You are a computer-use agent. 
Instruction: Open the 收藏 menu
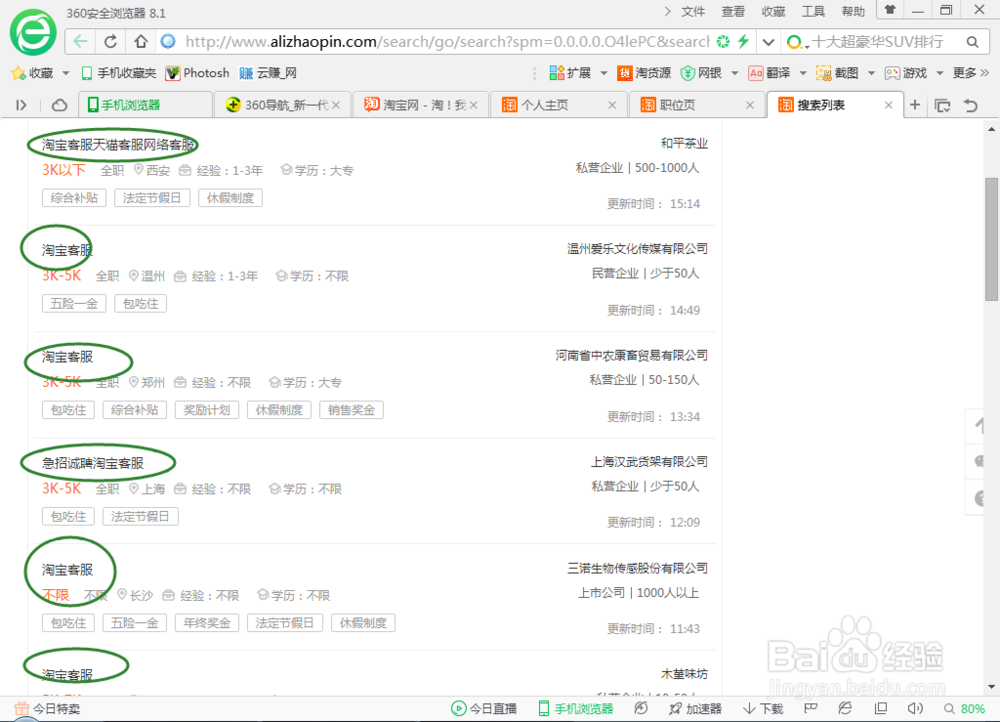coord(774,11)
